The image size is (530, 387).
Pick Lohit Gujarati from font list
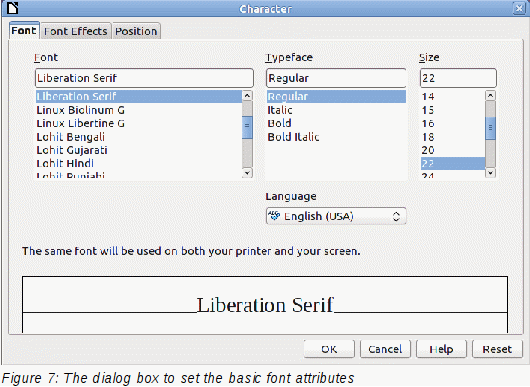(x=139, y=150)
